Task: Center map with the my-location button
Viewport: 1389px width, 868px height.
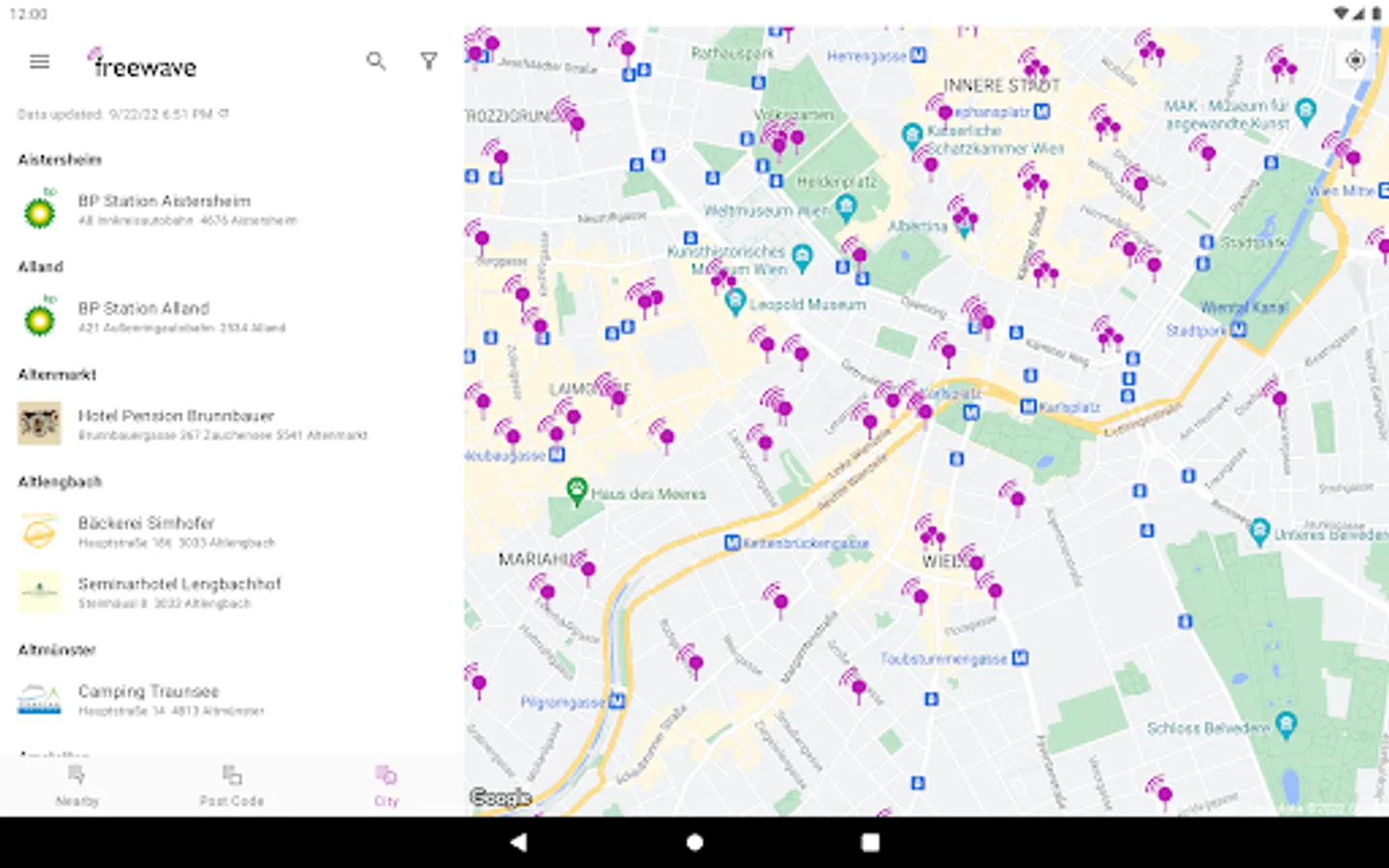Action: [x=1355, y=60]
